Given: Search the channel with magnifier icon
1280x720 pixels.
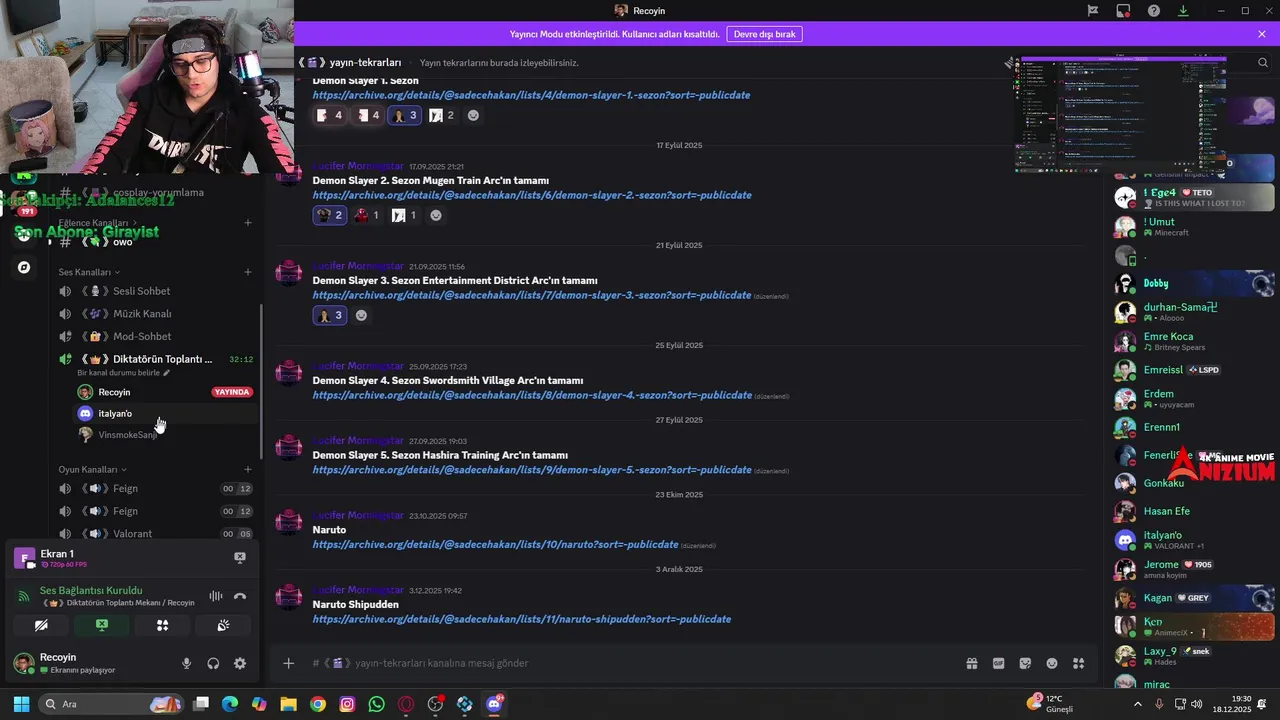Looking at the screenshot, I should click(1263, 62).
